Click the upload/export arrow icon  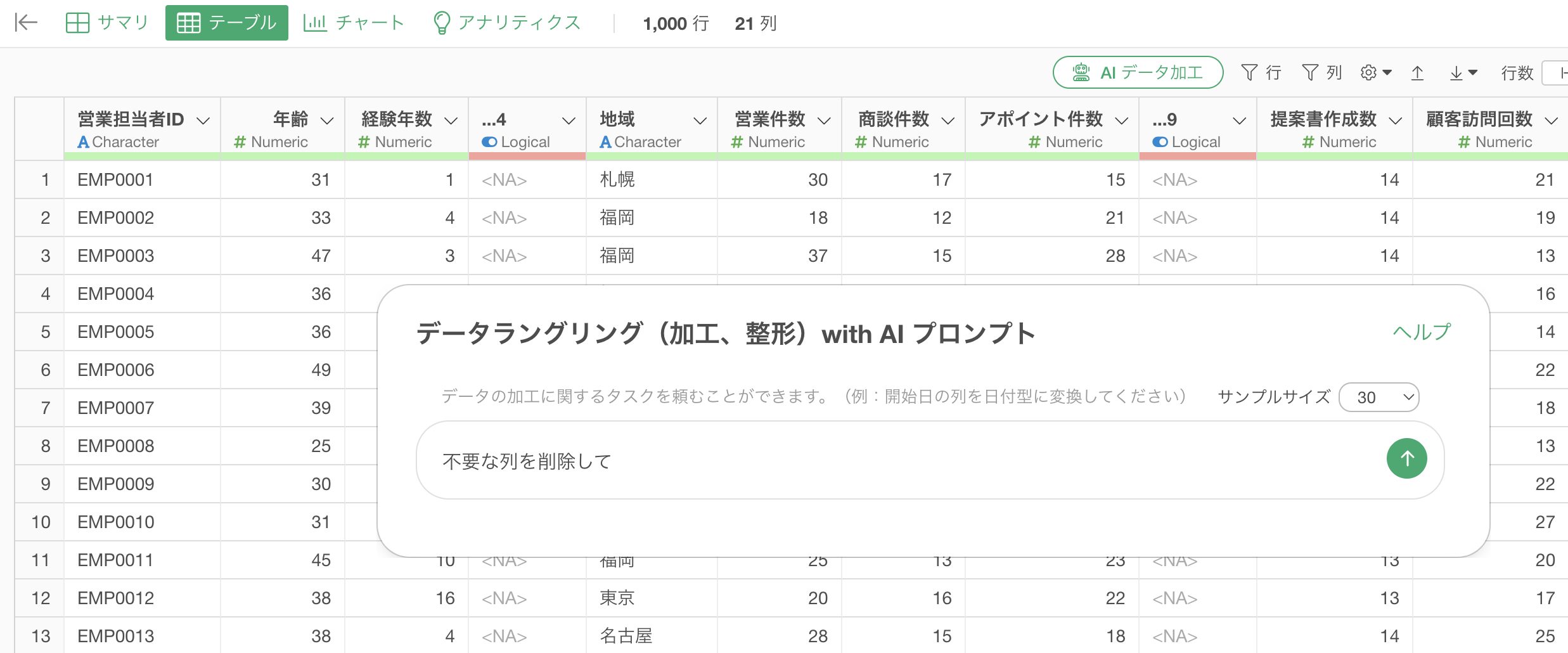point(1418,73)
